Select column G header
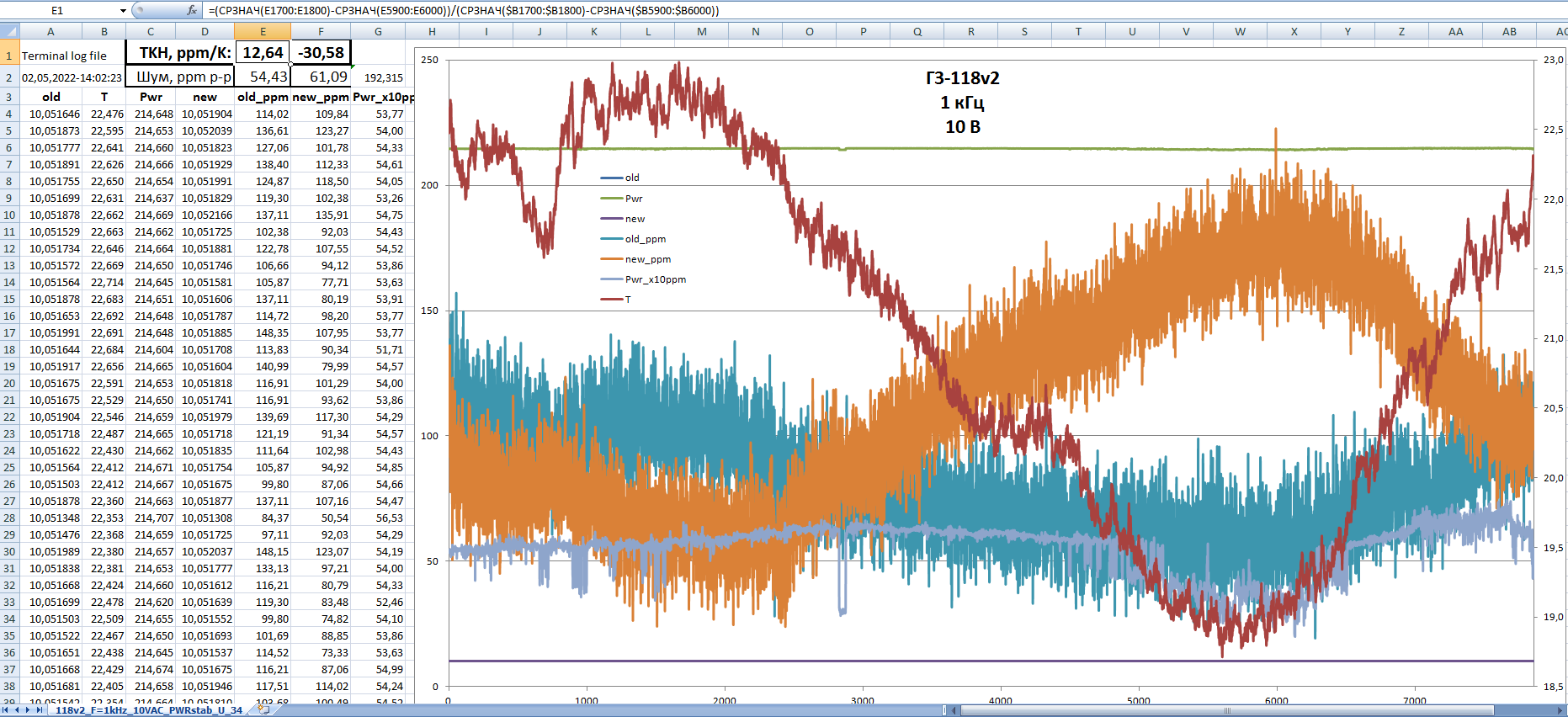The width and height of the screenshot is (1568, 717). 378,31
